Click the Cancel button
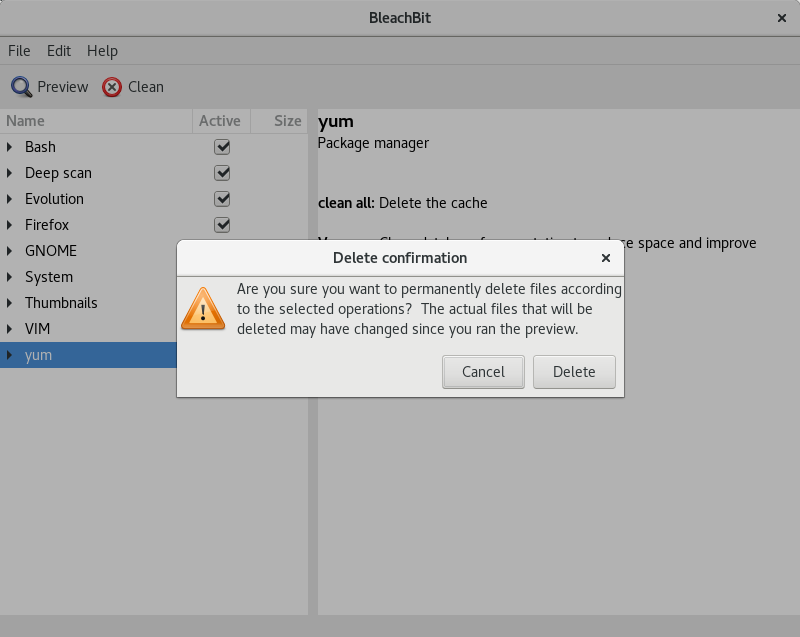The height and width of the screenshot is (637, 800). click(x=483, y=372)
